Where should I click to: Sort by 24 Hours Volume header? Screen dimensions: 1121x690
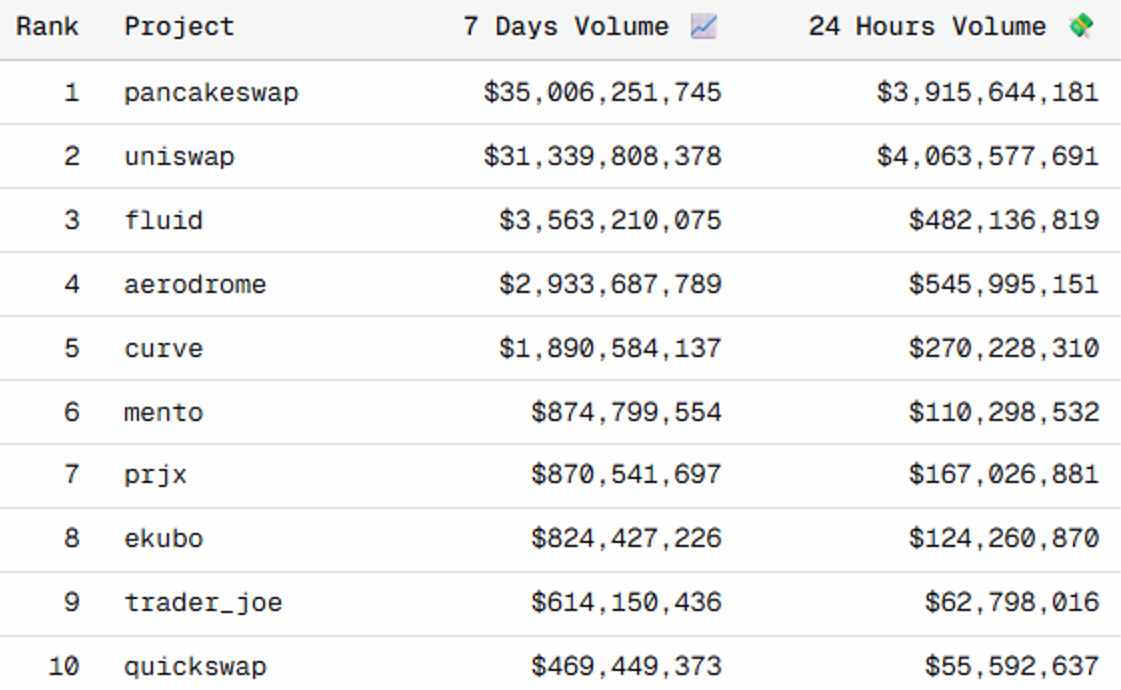pos(926,27)
